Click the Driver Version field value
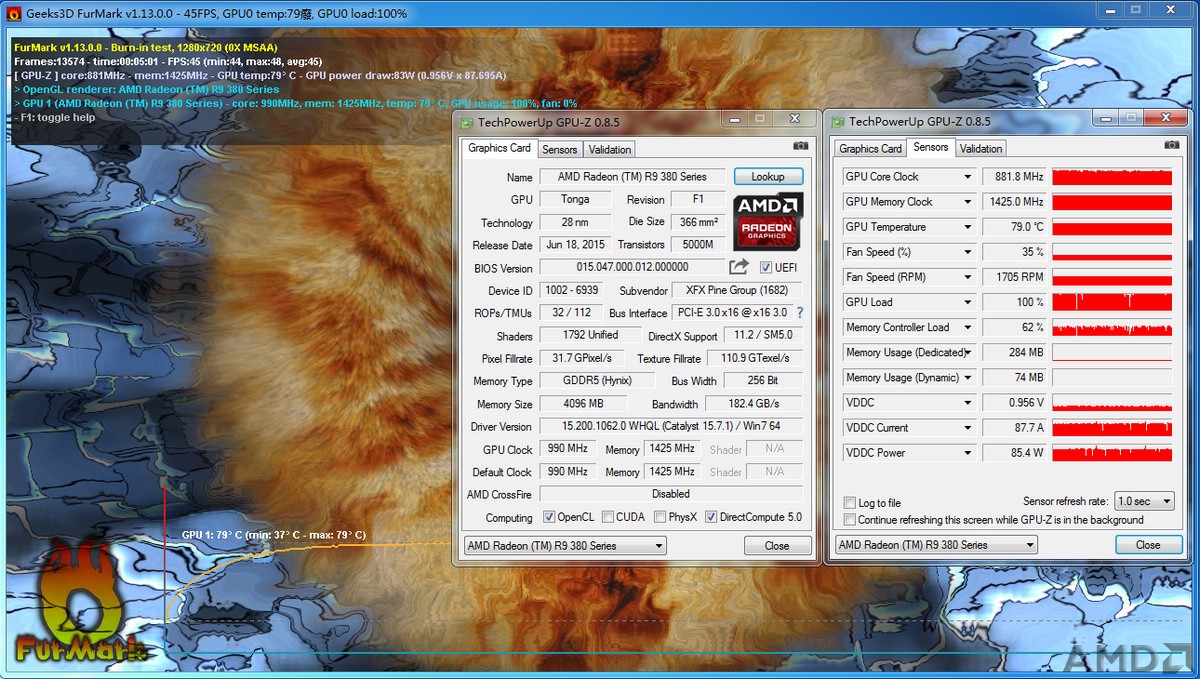1200x679 pixels. pyautogui.click(x=671, y=427)
